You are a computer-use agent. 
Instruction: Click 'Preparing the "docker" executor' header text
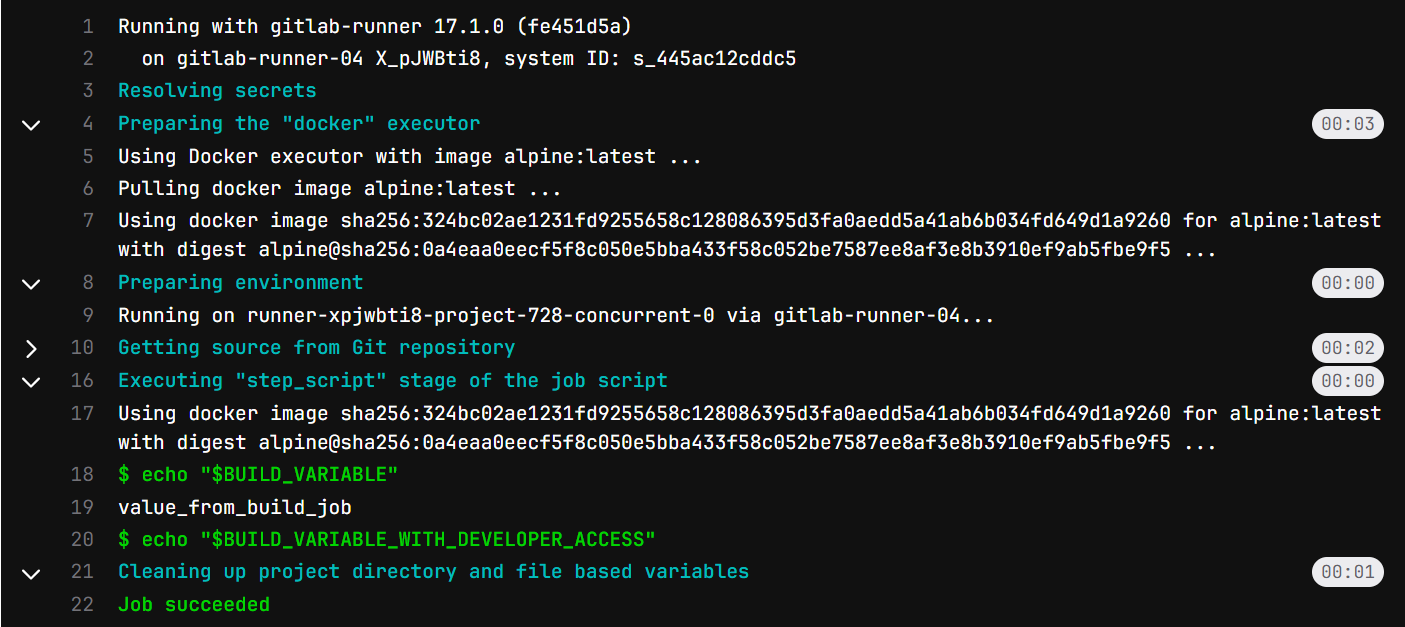[299, 124]
